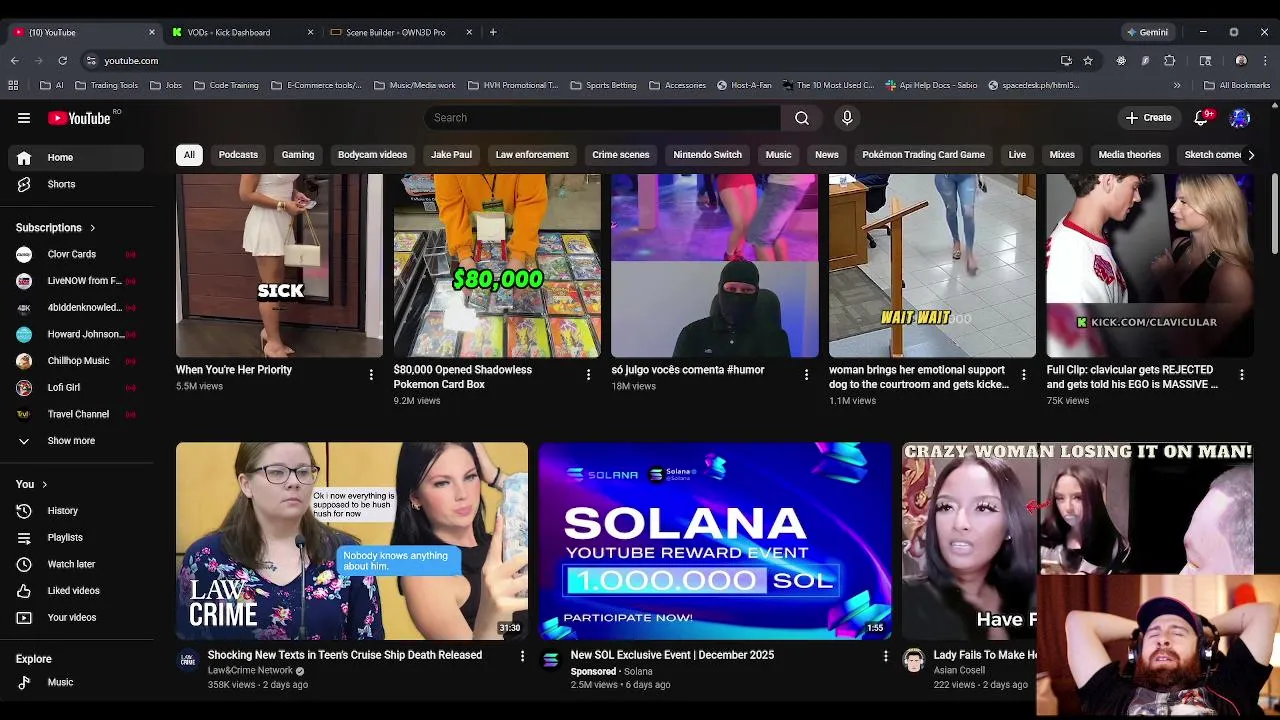This screenshot has width=1280, height=720.
Task: Open options for emotional support dog short
Action: [1023, 375]
